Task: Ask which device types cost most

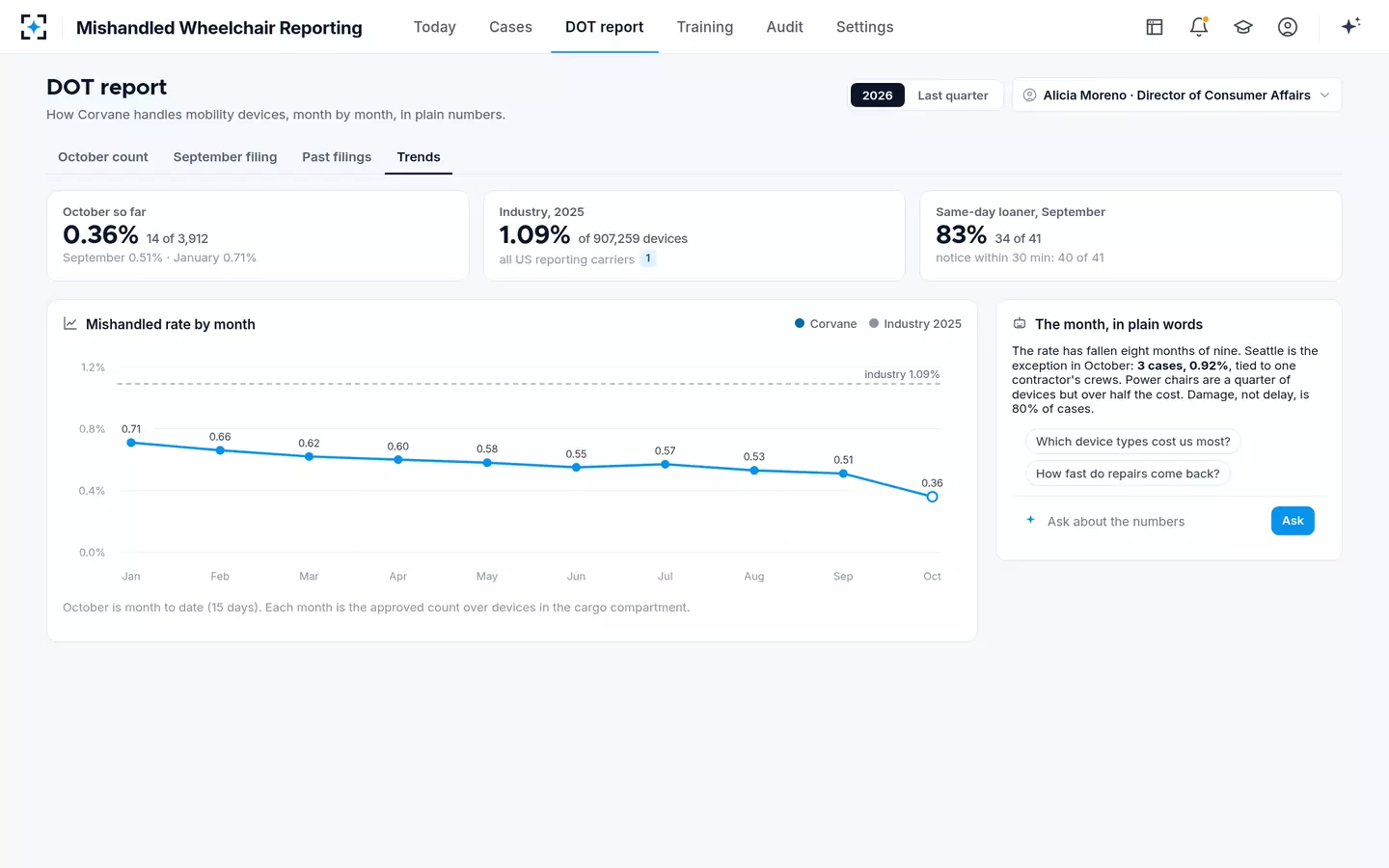Action: point(1133,442)
